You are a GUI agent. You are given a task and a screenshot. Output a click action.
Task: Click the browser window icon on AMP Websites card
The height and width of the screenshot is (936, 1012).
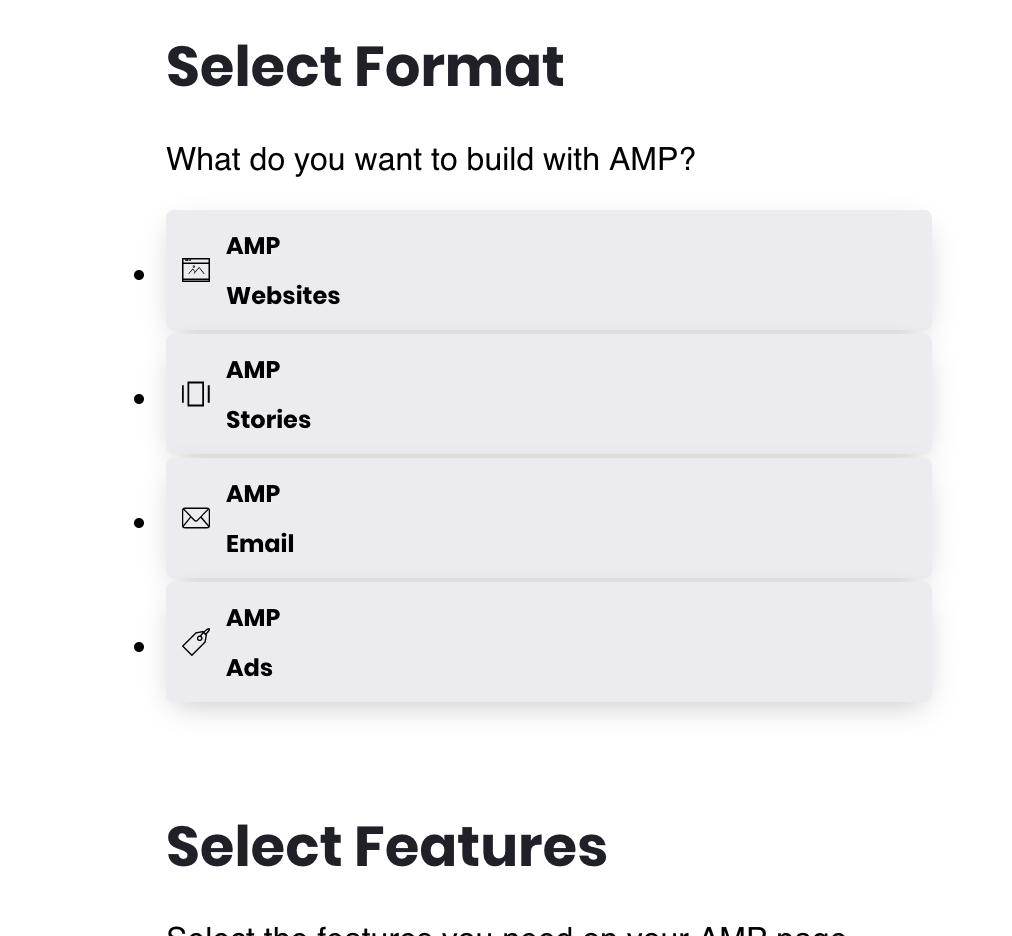[196, 270]
